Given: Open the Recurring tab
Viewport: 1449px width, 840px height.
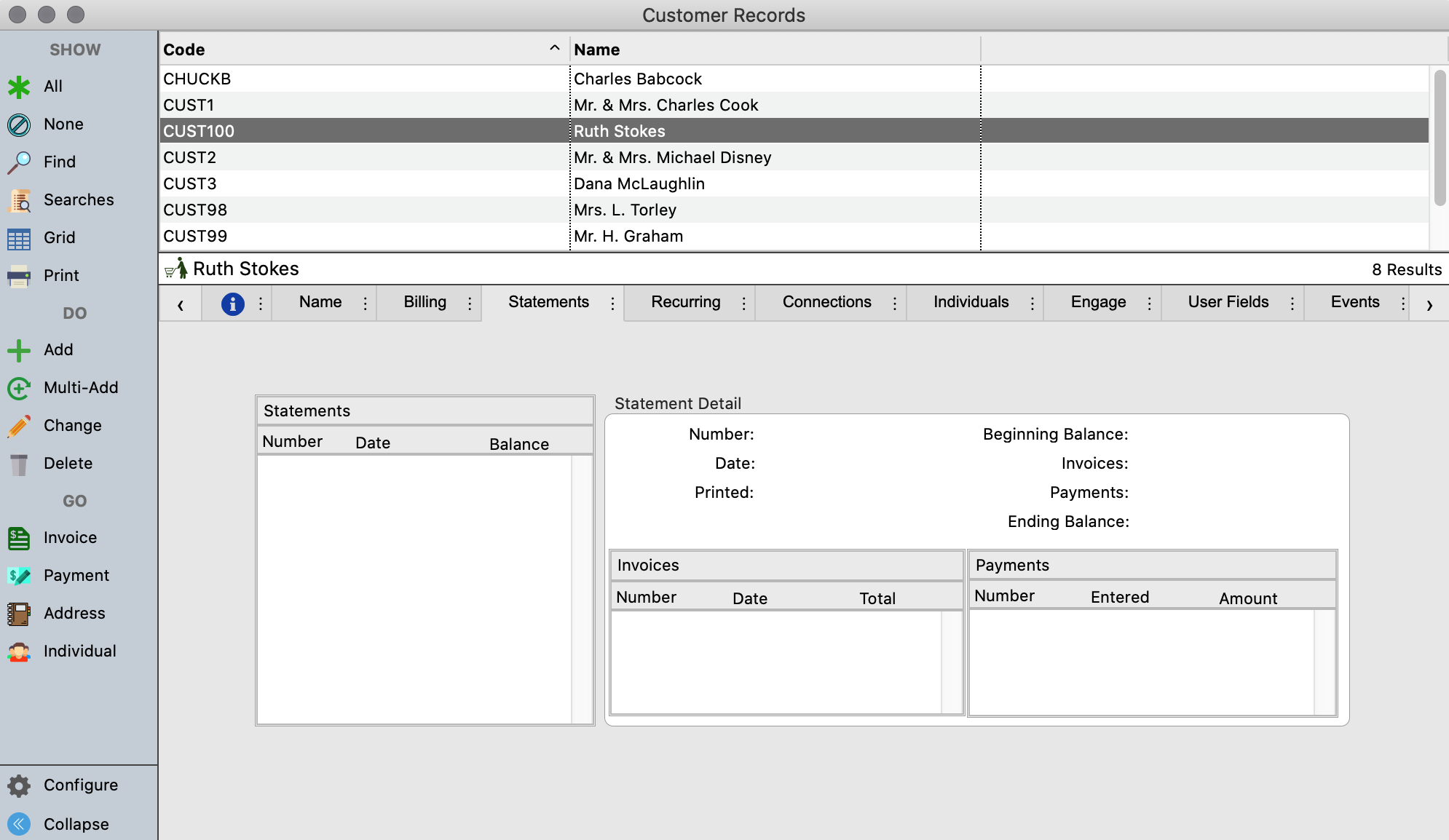Looking at the screenshot, I should pos(685,302).
